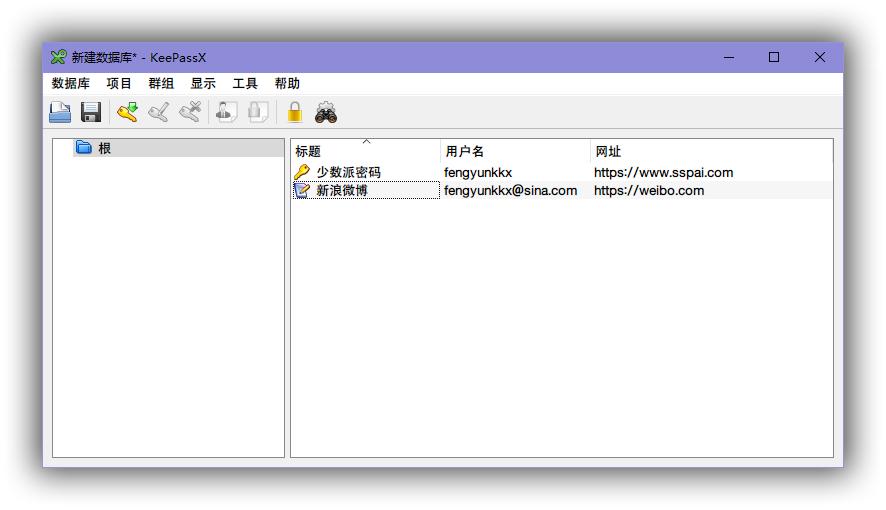This screenshot has width=886, height=510.
Task: Open the 项目 menu
Action: [x=119, y=84]
